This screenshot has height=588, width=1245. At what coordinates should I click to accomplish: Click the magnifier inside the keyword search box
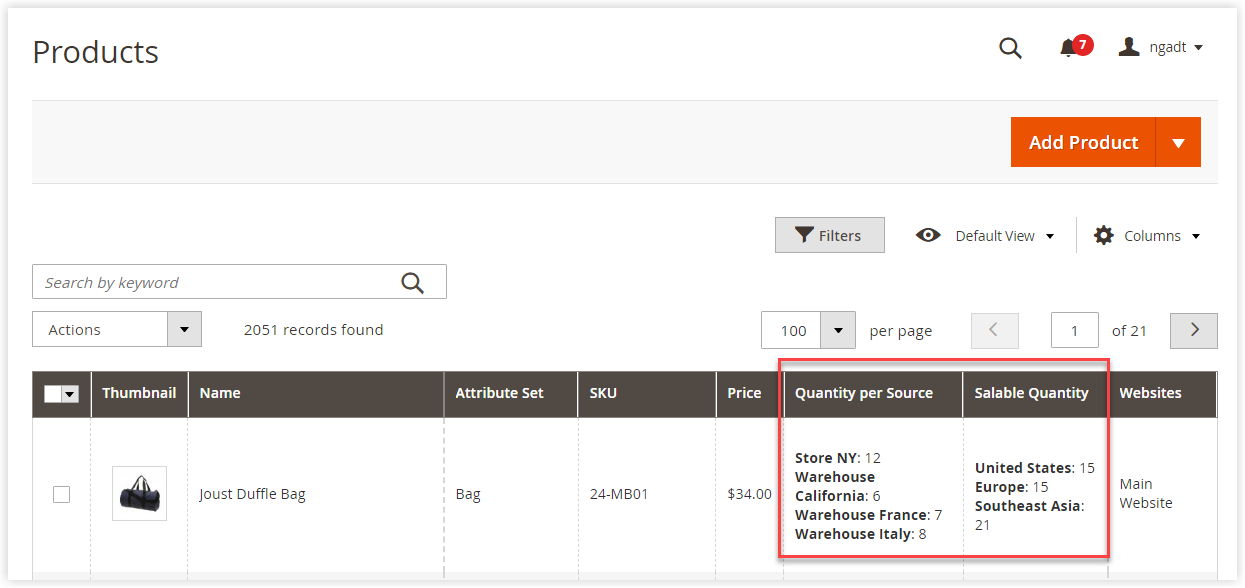[413, 282]
